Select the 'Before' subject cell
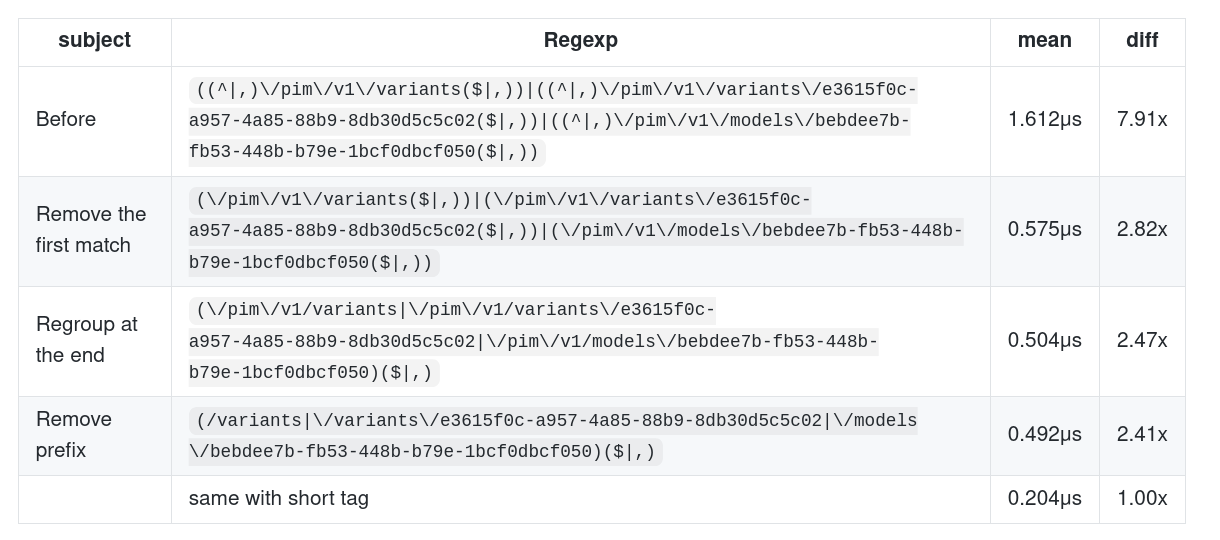1220x540 pixels. tap(66, 119)
